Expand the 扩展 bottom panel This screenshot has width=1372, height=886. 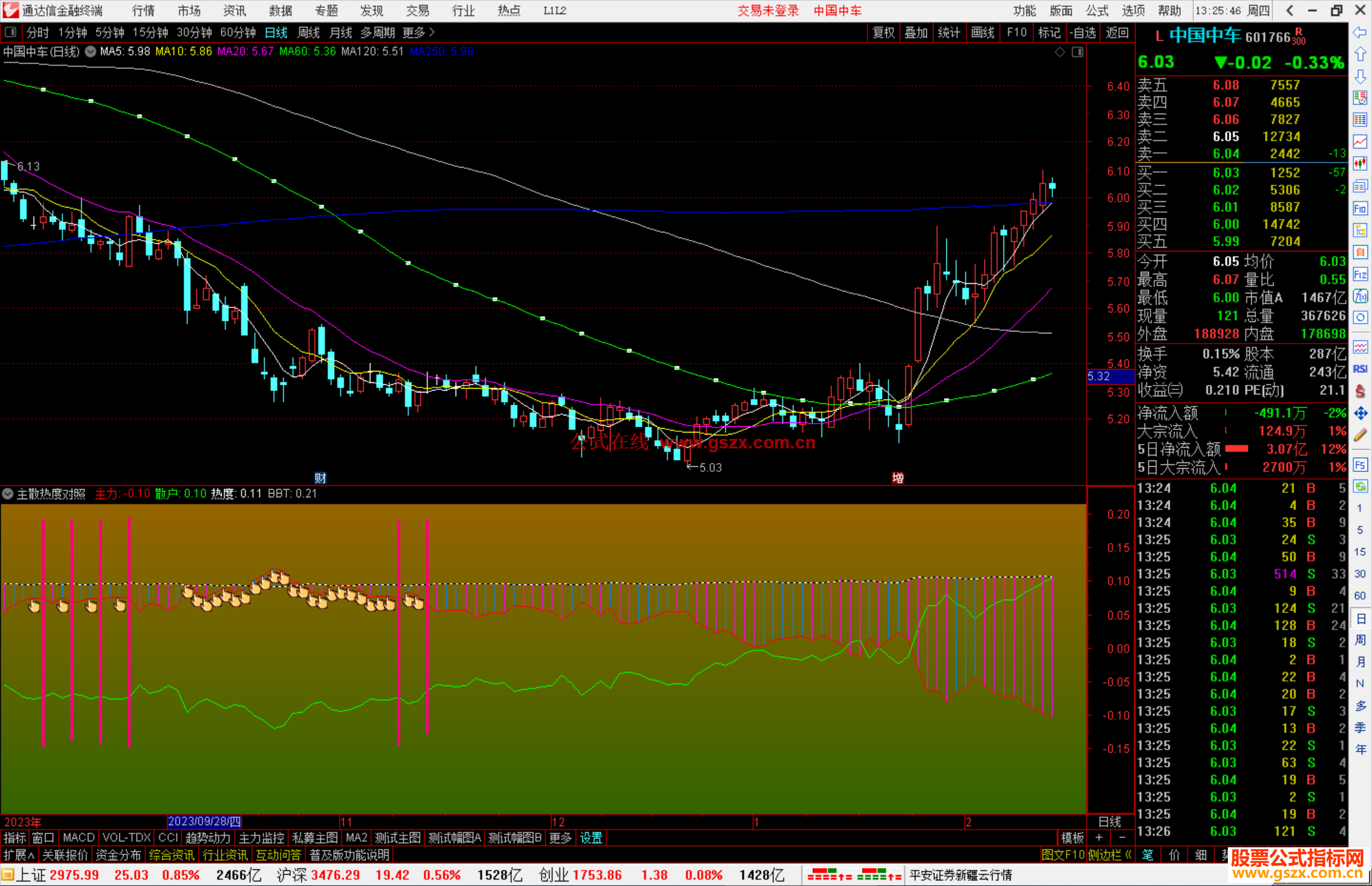18,855
